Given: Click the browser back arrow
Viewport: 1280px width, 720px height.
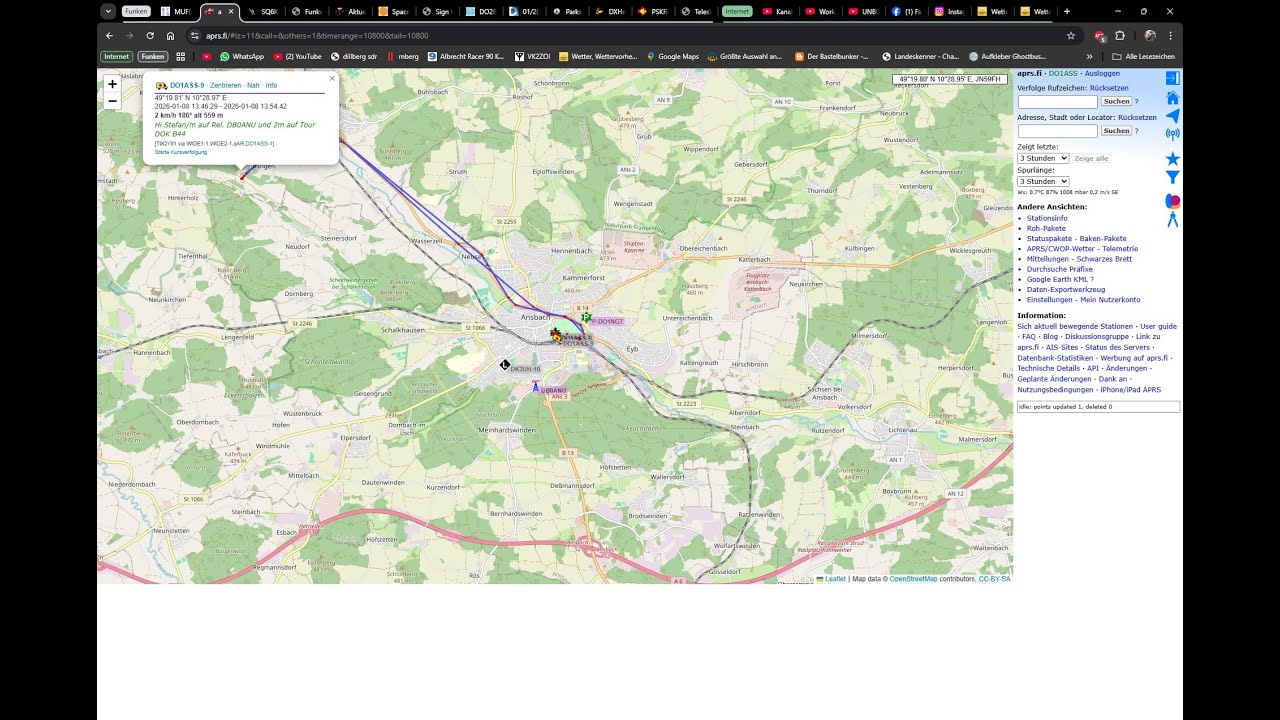Looking at the screenshot, I should click(x=110, y=35).
